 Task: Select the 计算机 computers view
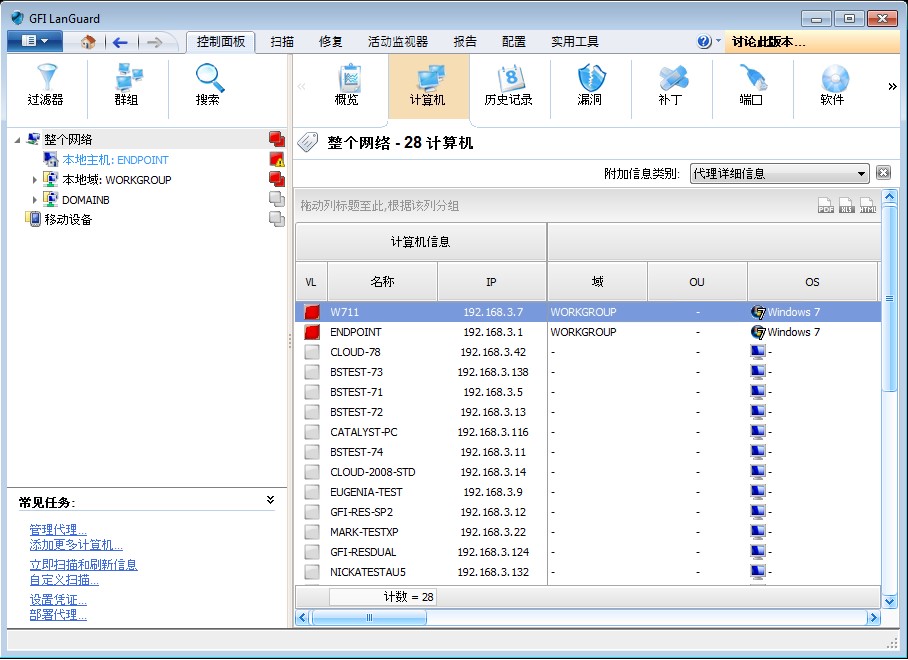coord(428,86)
